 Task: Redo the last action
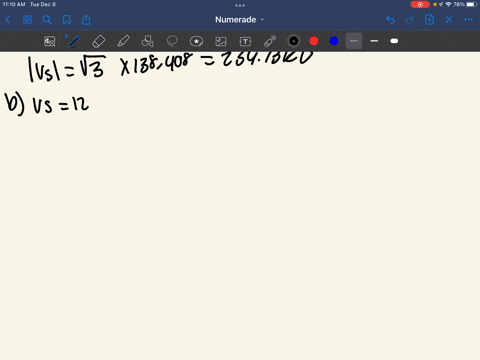[410, 20]
